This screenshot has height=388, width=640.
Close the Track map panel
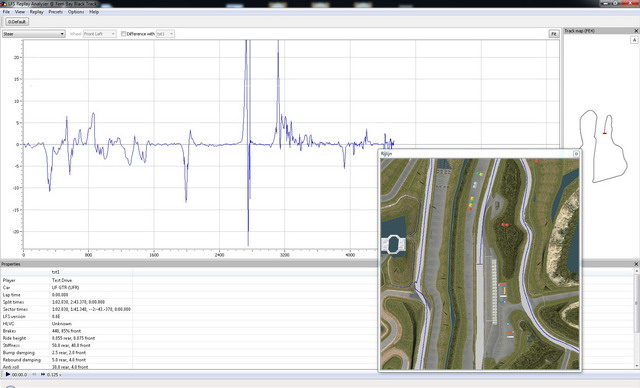(x=636, y=31)
